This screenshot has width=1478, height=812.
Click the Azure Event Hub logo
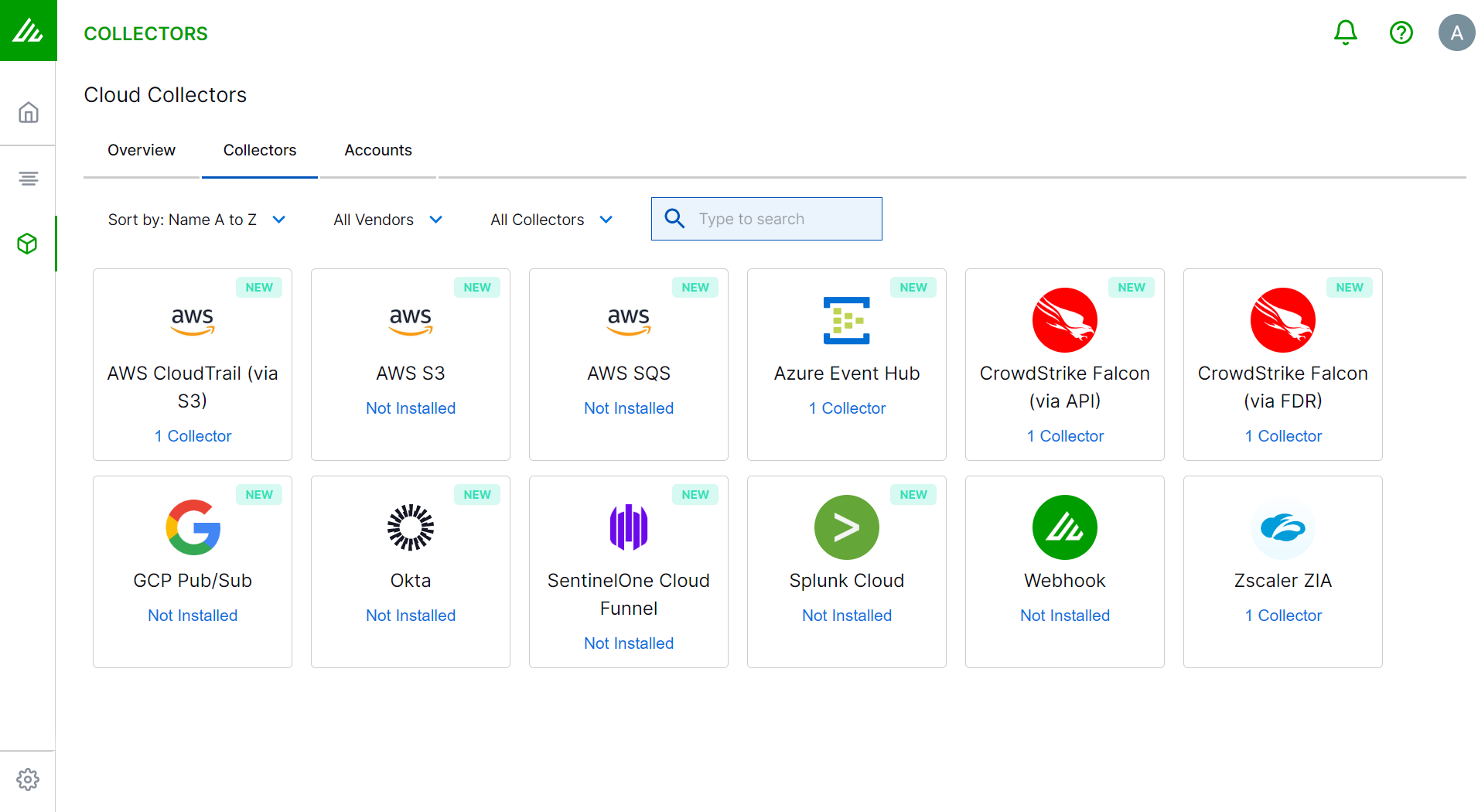[x=847, y=320]
